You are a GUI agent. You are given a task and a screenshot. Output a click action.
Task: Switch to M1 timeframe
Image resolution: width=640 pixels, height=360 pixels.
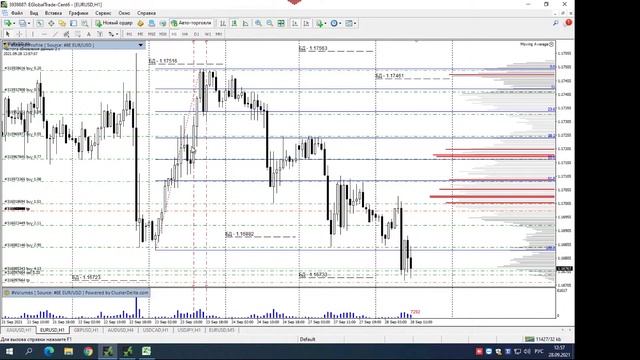(x=129, y=34)
